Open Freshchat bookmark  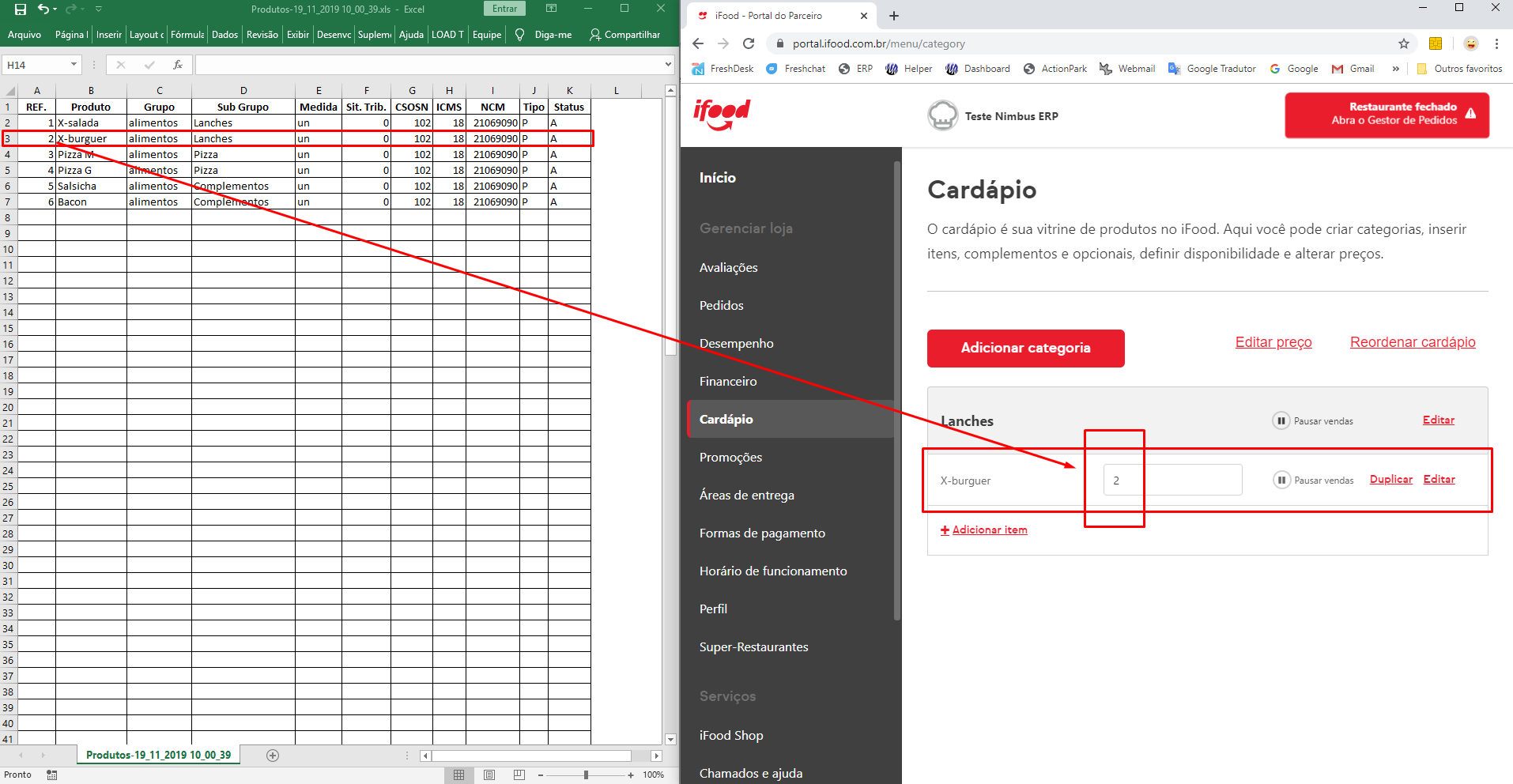pos(796,69)
